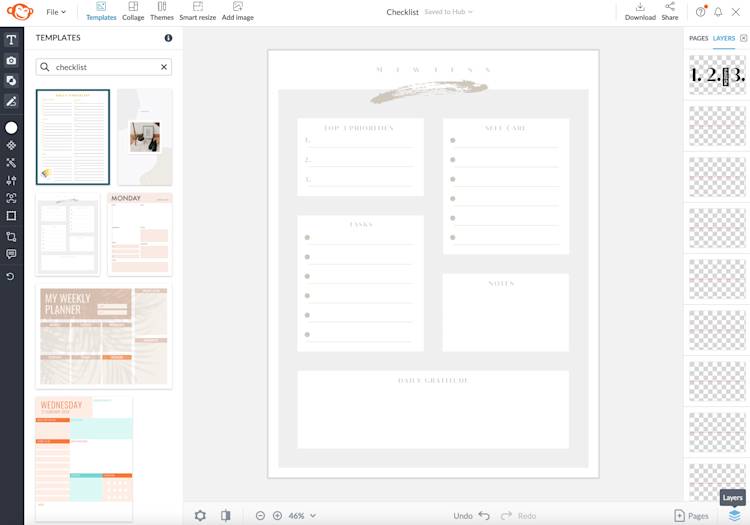This screenshot has height=525, width=750.
Task: Switch to the LAYERS tab
Action: pyautogui.click(x=724, y=38)
